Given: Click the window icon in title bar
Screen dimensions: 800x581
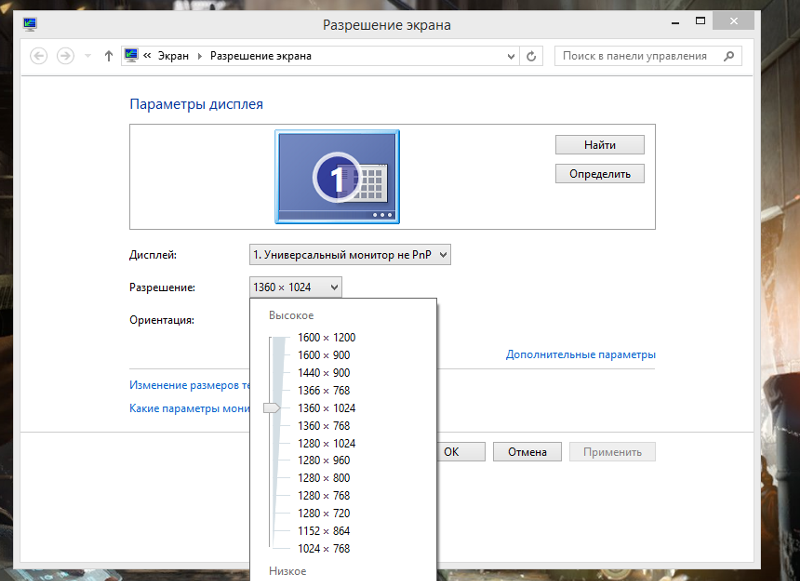Looking at the screenshot, I should pos(30,24).
